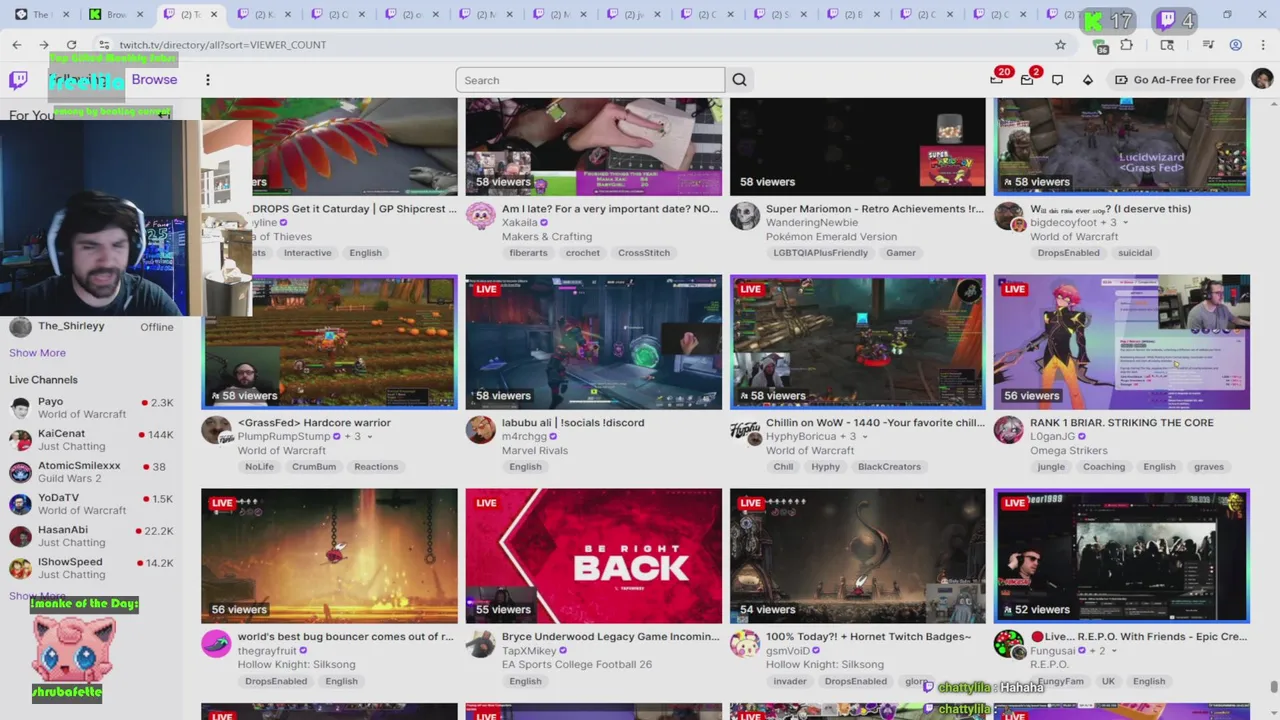Click the search magnifier button
The width and height of the screenshot is (1280, 720).
click(739, 80)
